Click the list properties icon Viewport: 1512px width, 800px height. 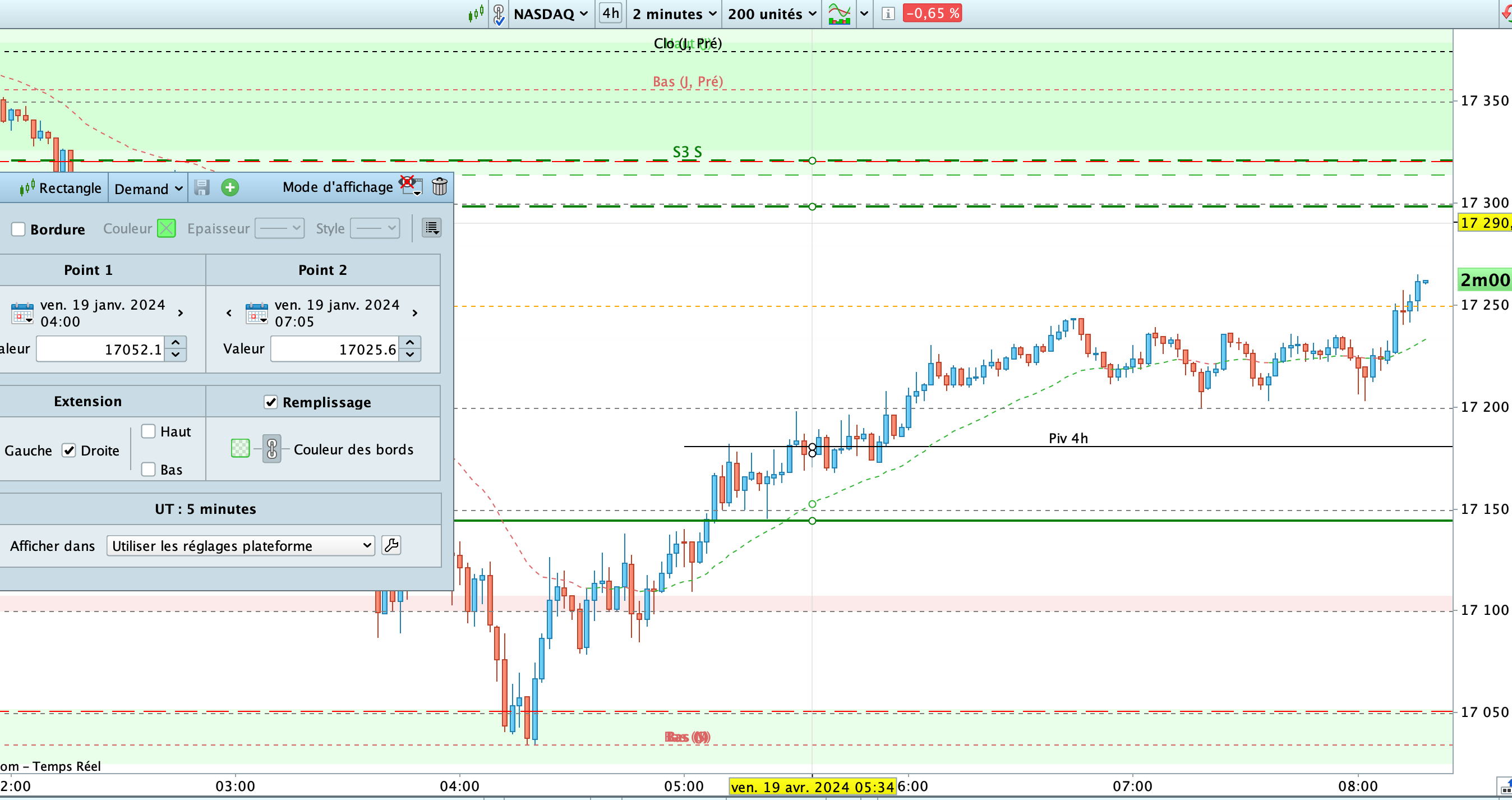(x=431, y=228)
